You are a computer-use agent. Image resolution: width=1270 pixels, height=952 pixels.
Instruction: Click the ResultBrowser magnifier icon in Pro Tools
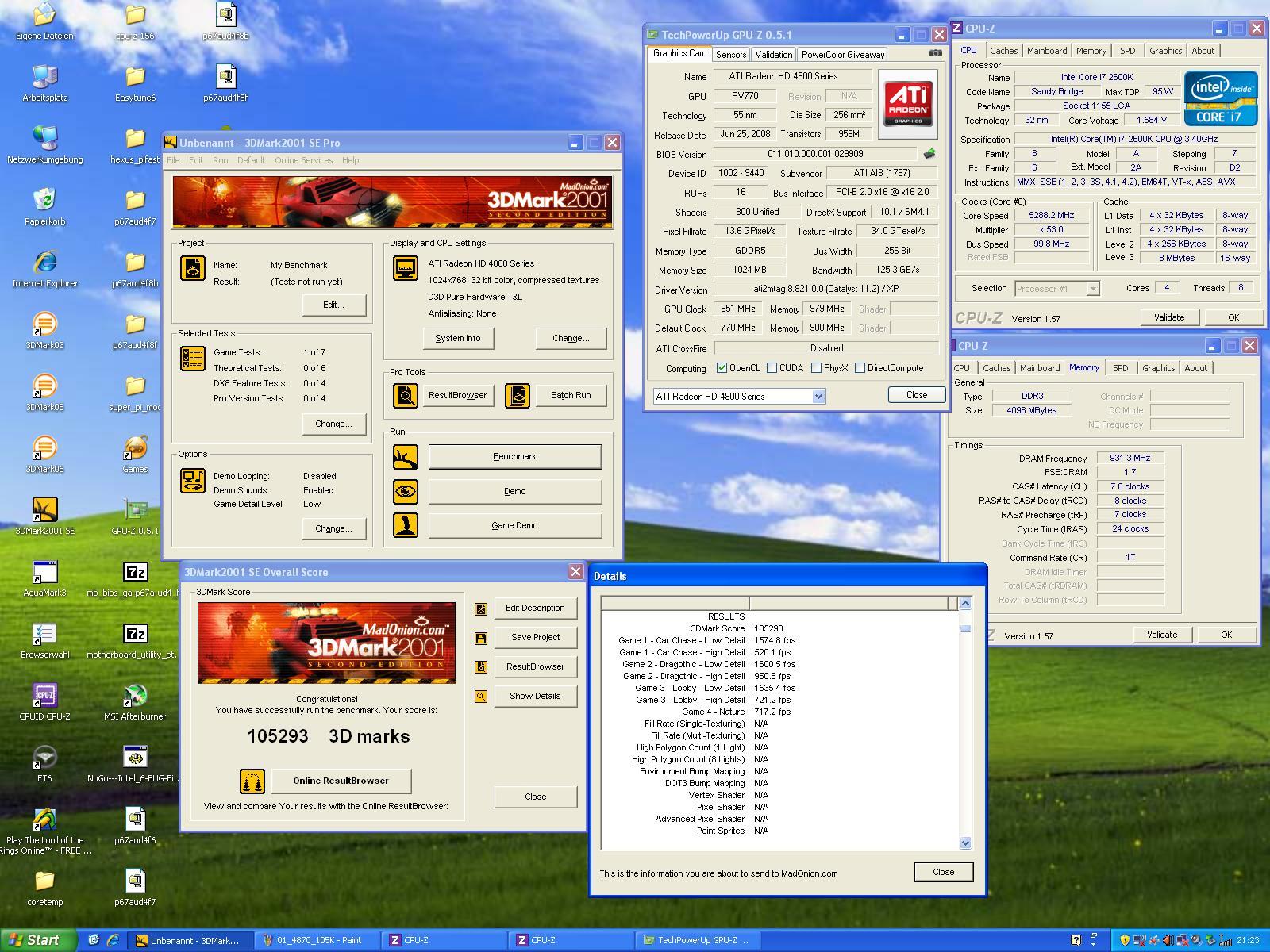(x=406, y=395)
